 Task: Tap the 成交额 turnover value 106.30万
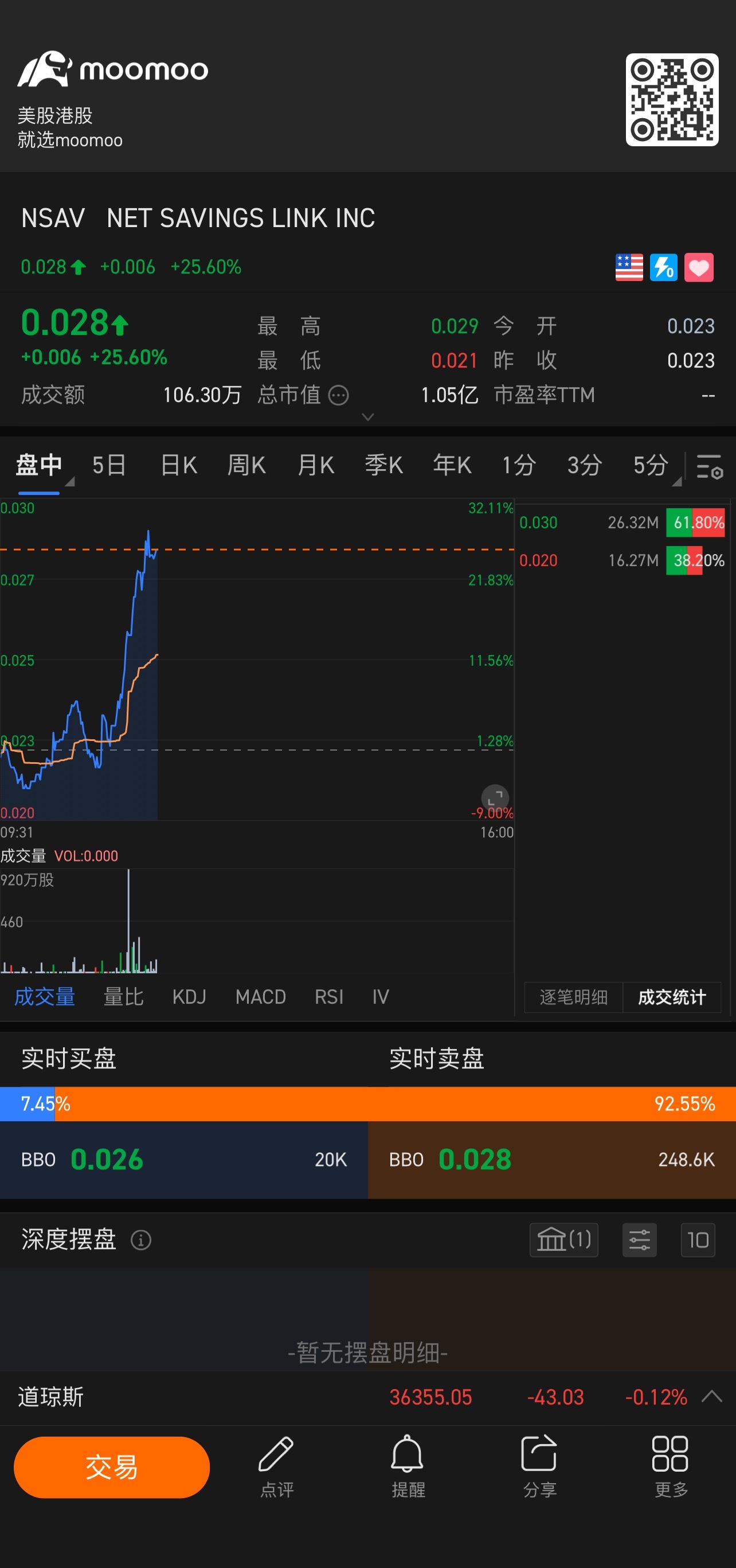pos(202,395)
